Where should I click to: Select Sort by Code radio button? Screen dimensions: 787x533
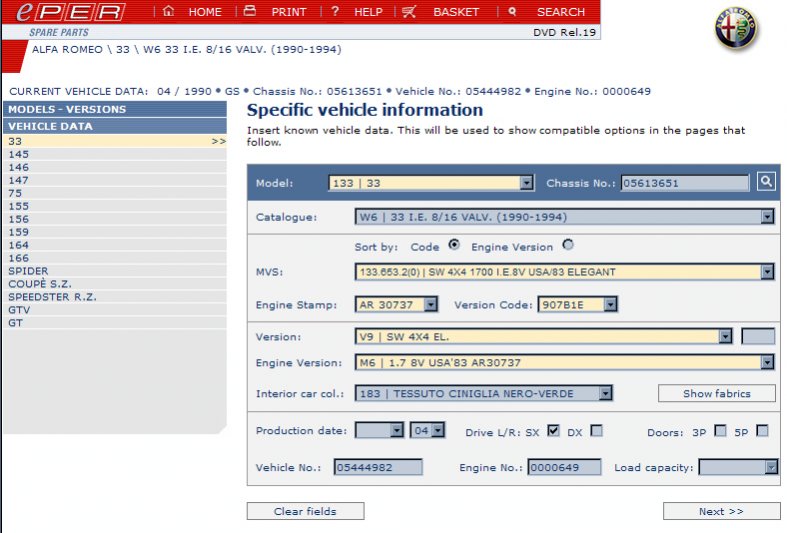point(454,245)
